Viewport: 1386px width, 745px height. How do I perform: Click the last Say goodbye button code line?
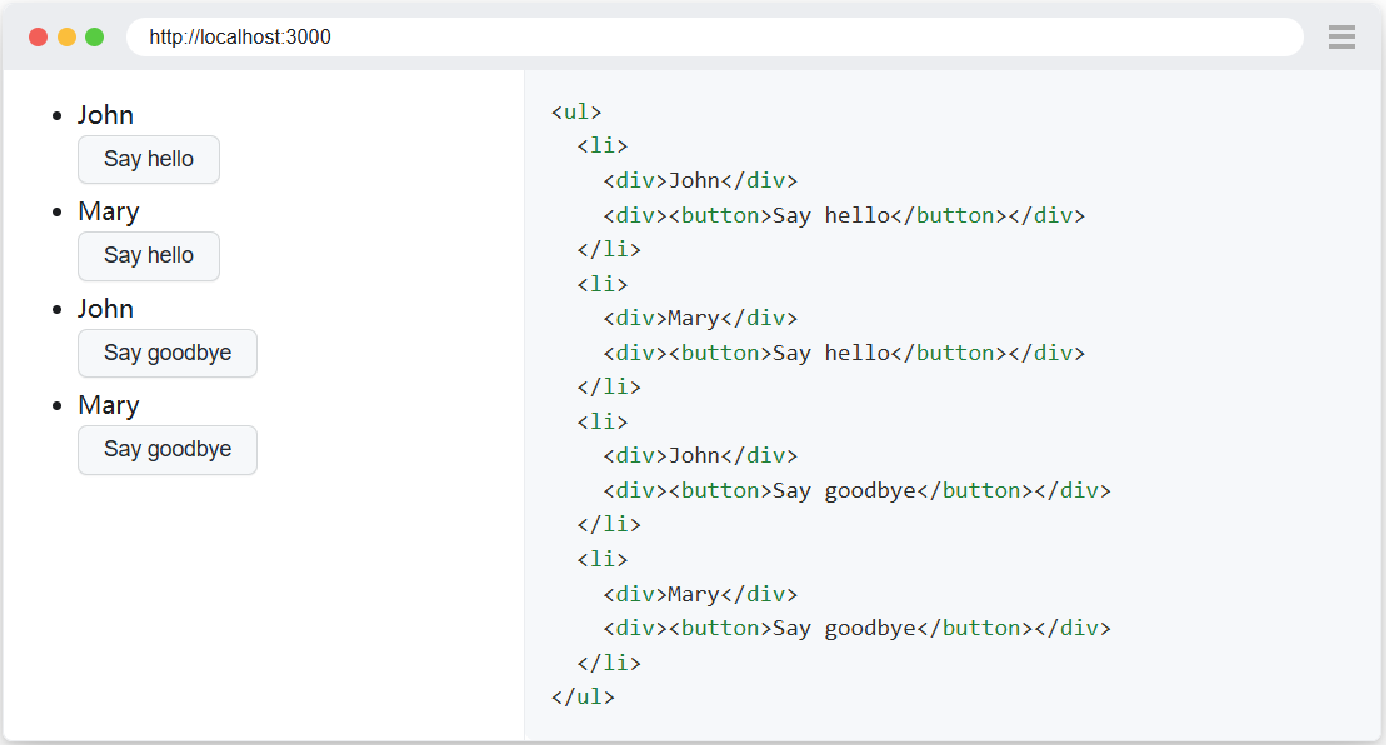(857, 628)
